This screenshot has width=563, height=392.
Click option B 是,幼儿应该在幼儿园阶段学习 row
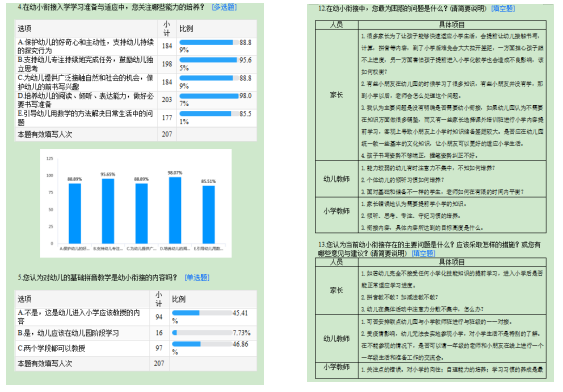136,333
